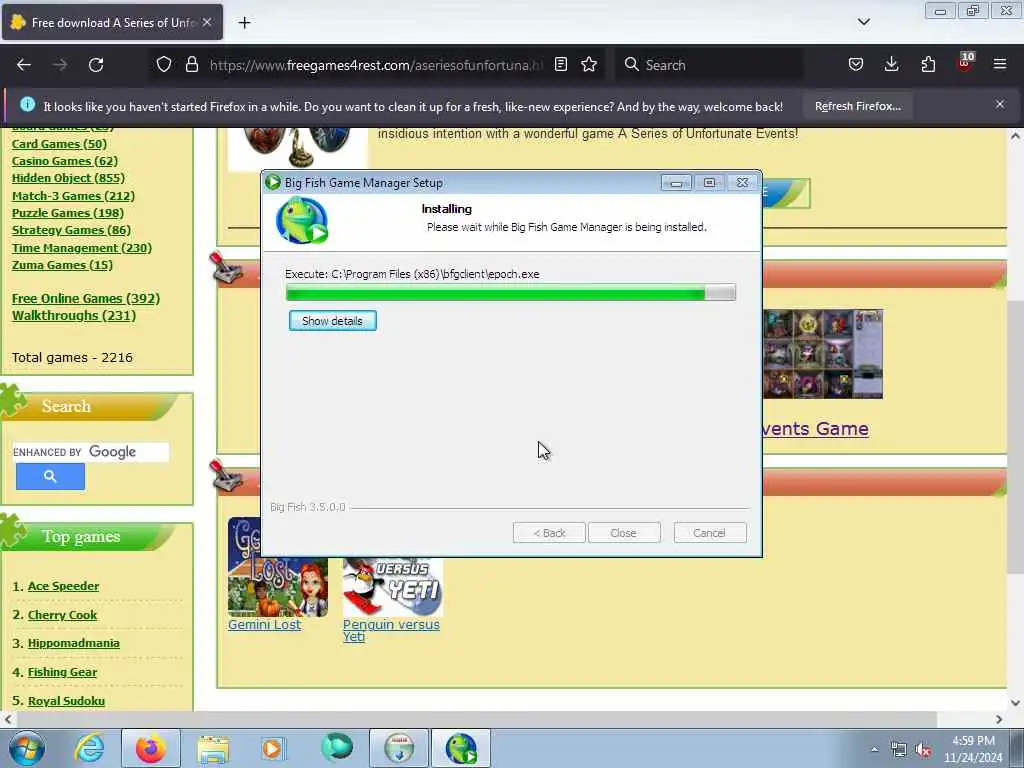Open Fishing Gear top game

(x=62, y=672)
